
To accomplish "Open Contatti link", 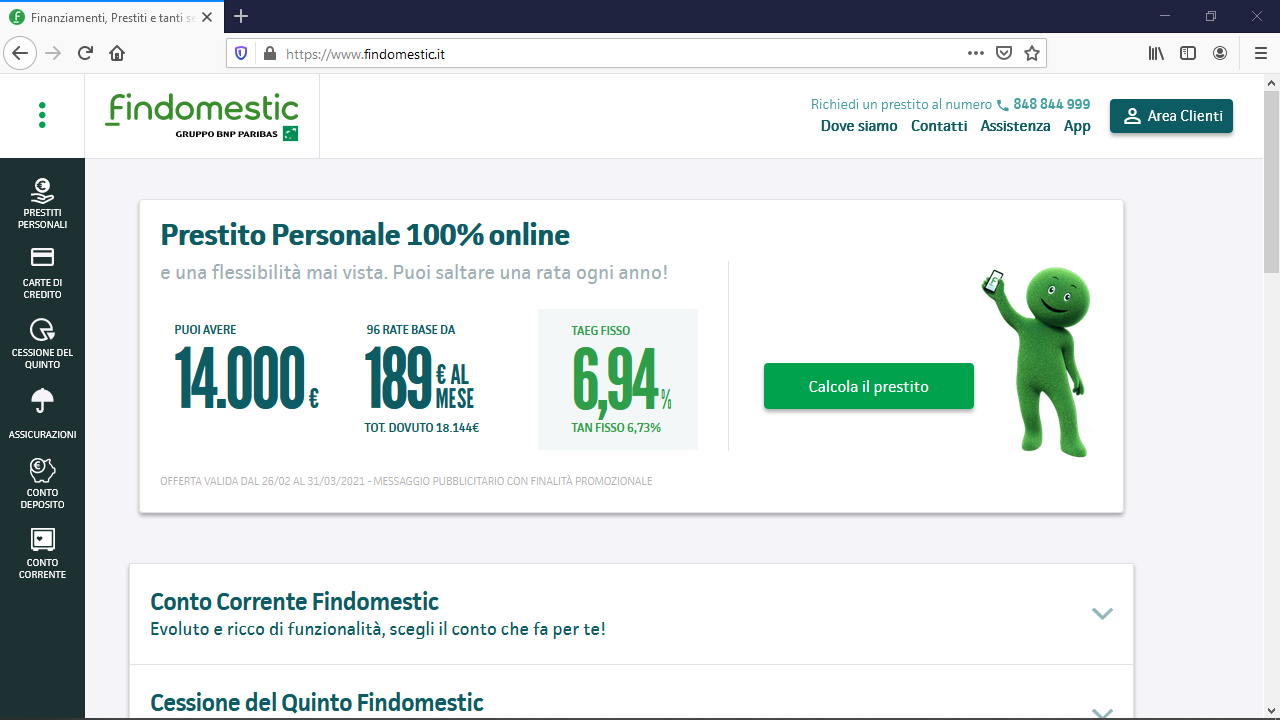I will (939, 126).
